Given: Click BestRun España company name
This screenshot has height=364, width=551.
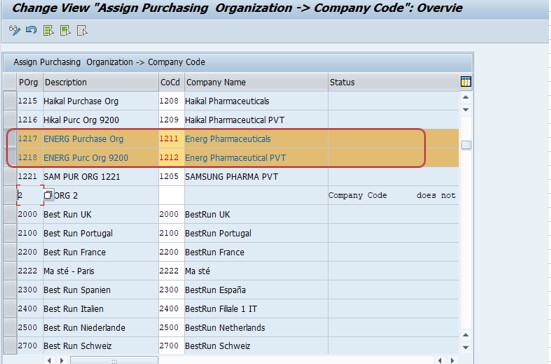Looking at the screenshot, I should tap(215, 290).
